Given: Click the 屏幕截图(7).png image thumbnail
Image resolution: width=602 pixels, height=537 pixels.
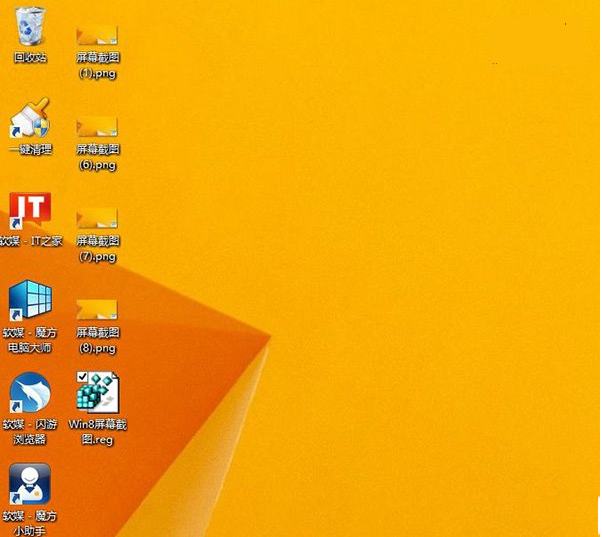Looking at the screenshot, I should [x=98, y=218].
